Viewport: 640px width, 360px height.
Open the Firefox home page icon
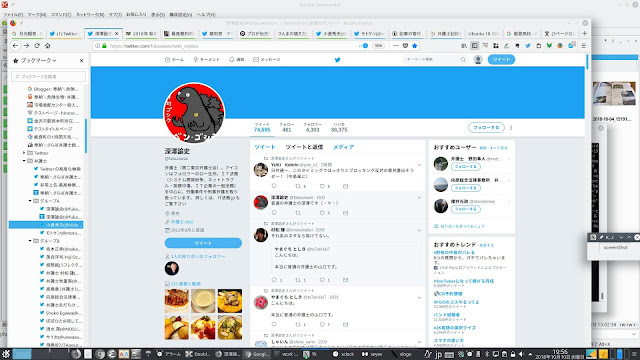(47, 46)
